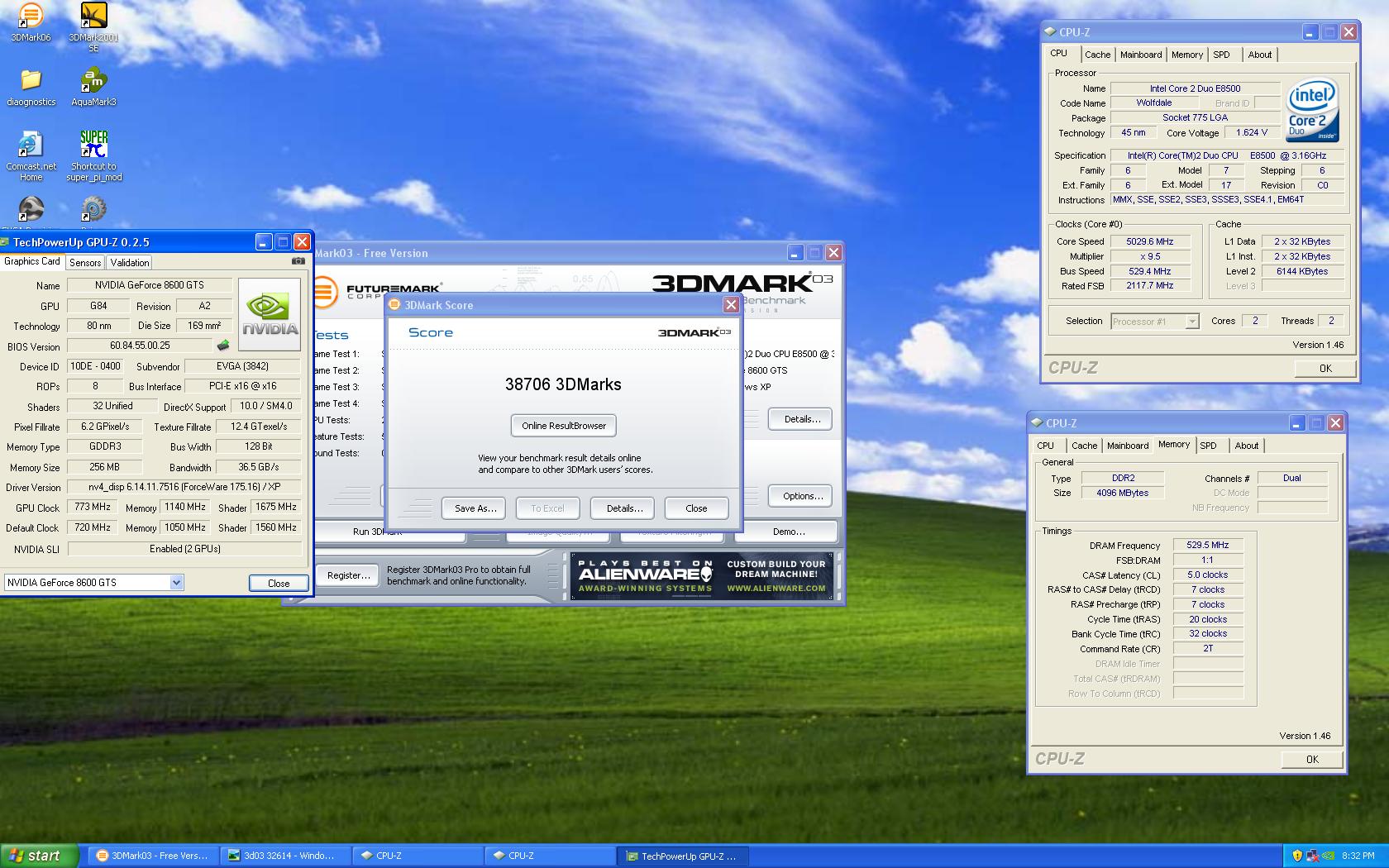Open SPD tab in top CPU-Z
Image resolution: width=1389 pixels, height=868 pixels.
pyautogui.click(x=1222, y=55)
